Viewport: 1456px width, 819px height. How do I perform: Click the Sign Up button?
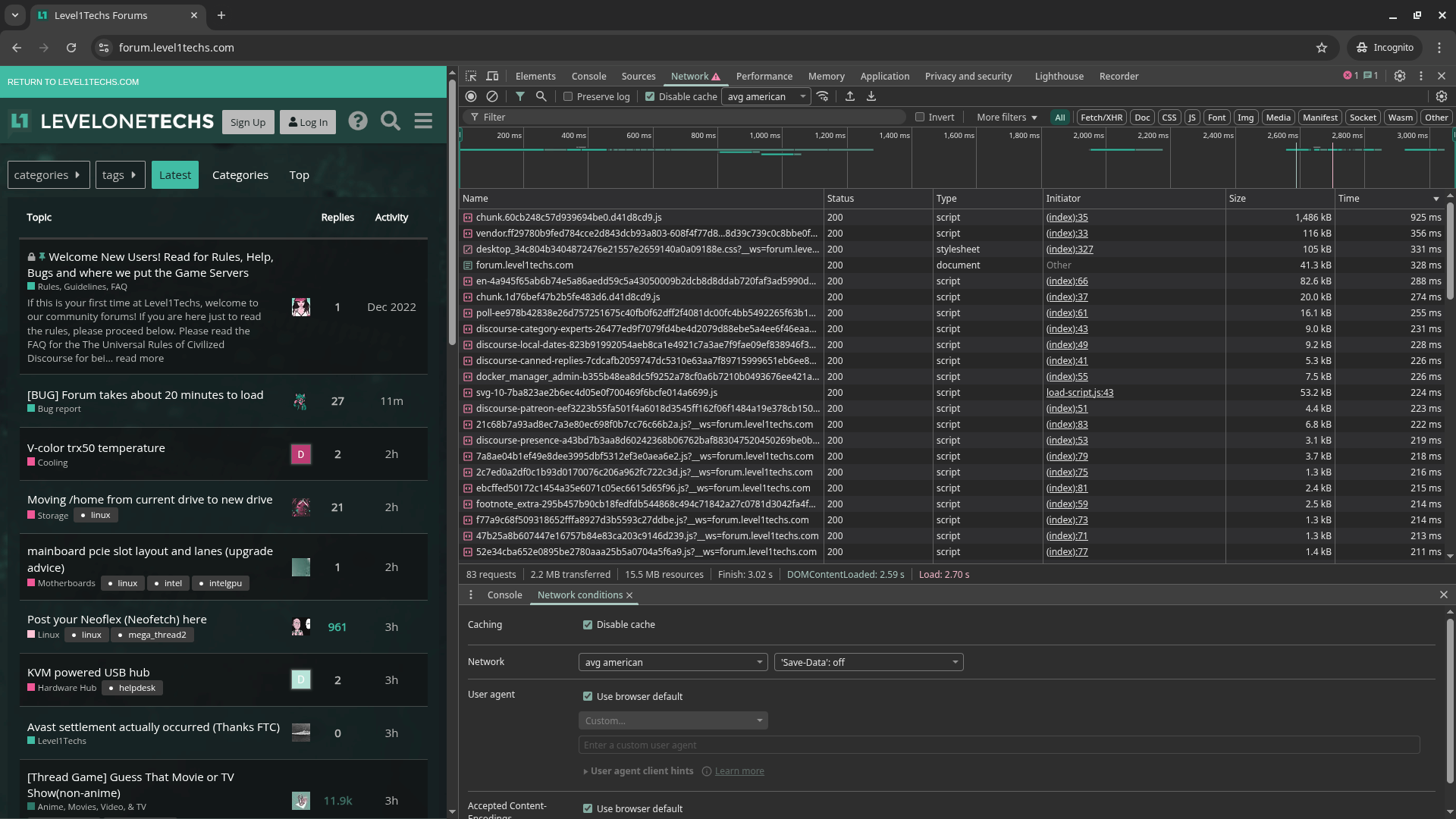click(x=248, y=122)
